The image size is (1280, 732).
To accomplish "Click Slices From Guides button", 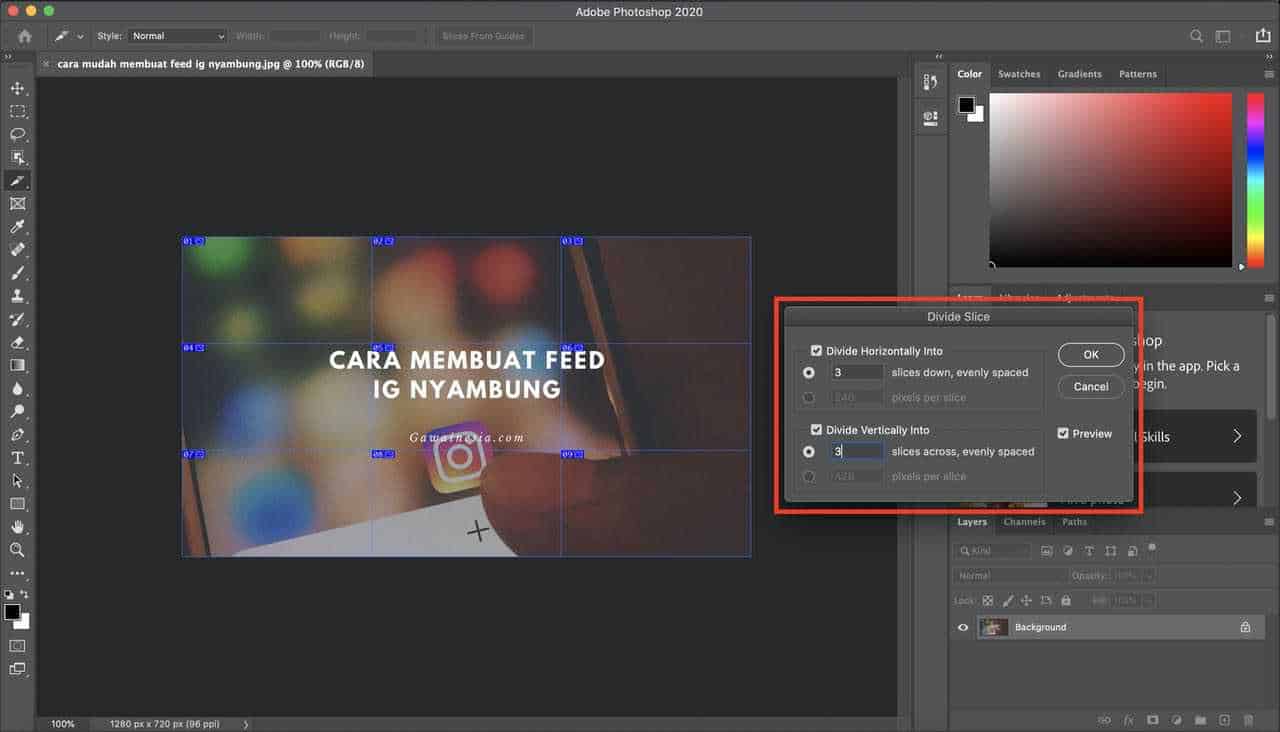I will pos(483,36).
